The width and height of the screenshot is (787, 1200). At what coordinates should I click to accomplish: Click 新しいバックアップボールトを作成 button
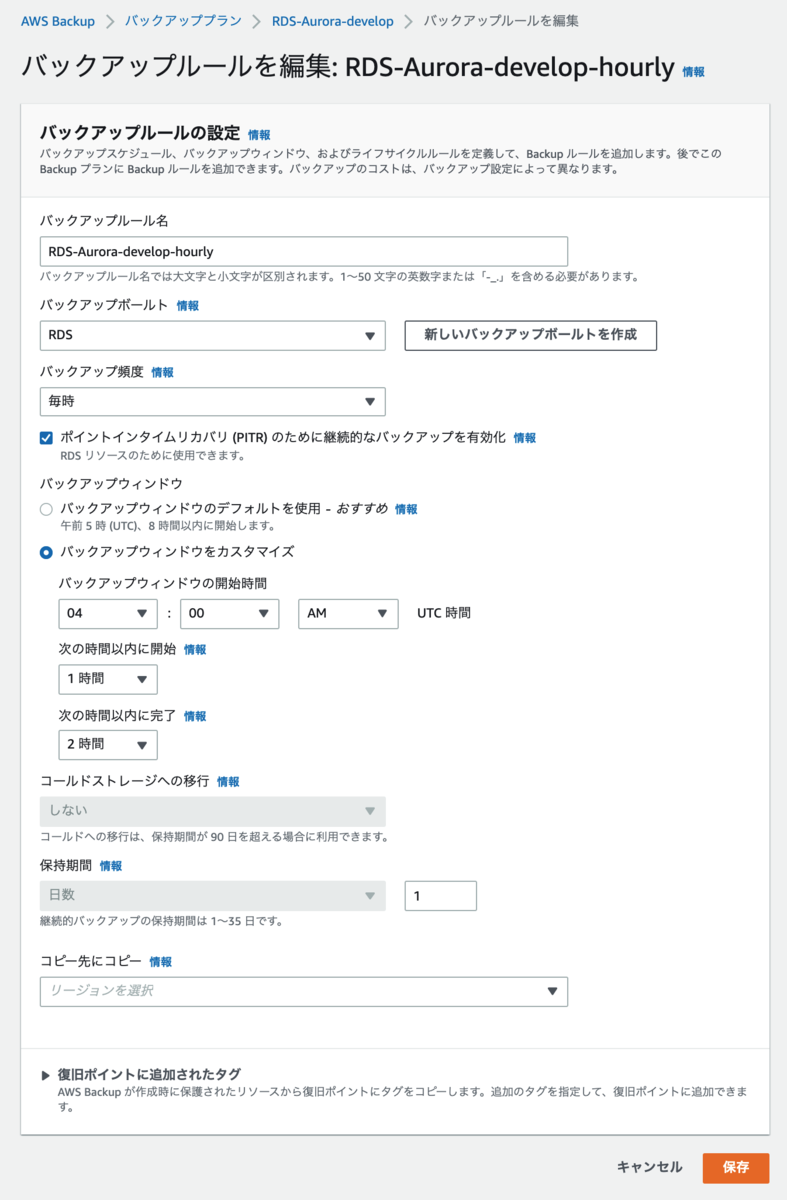[530, 335]
